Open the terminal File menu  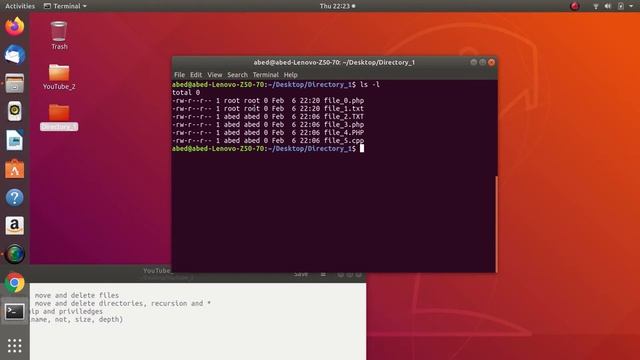(179, 75)
